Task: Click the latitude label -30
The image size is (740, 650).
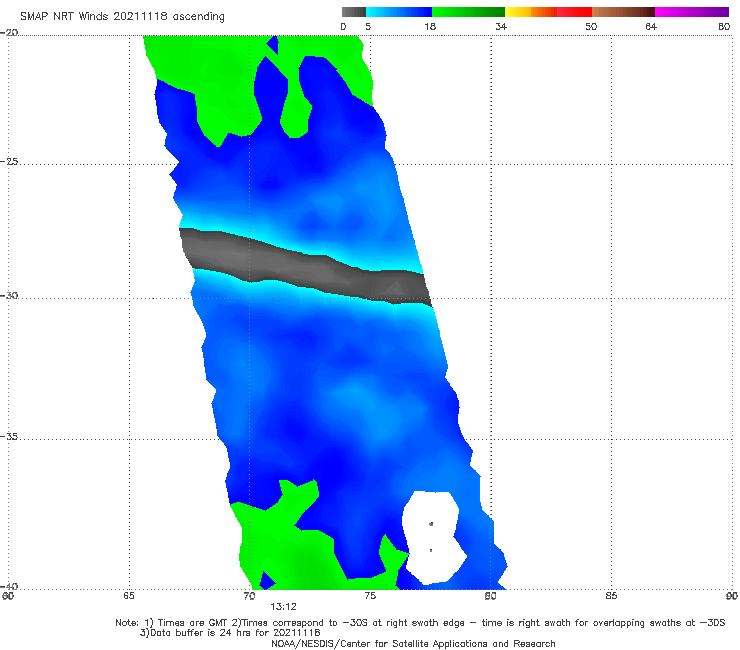Action: click(x=9, y=295)
